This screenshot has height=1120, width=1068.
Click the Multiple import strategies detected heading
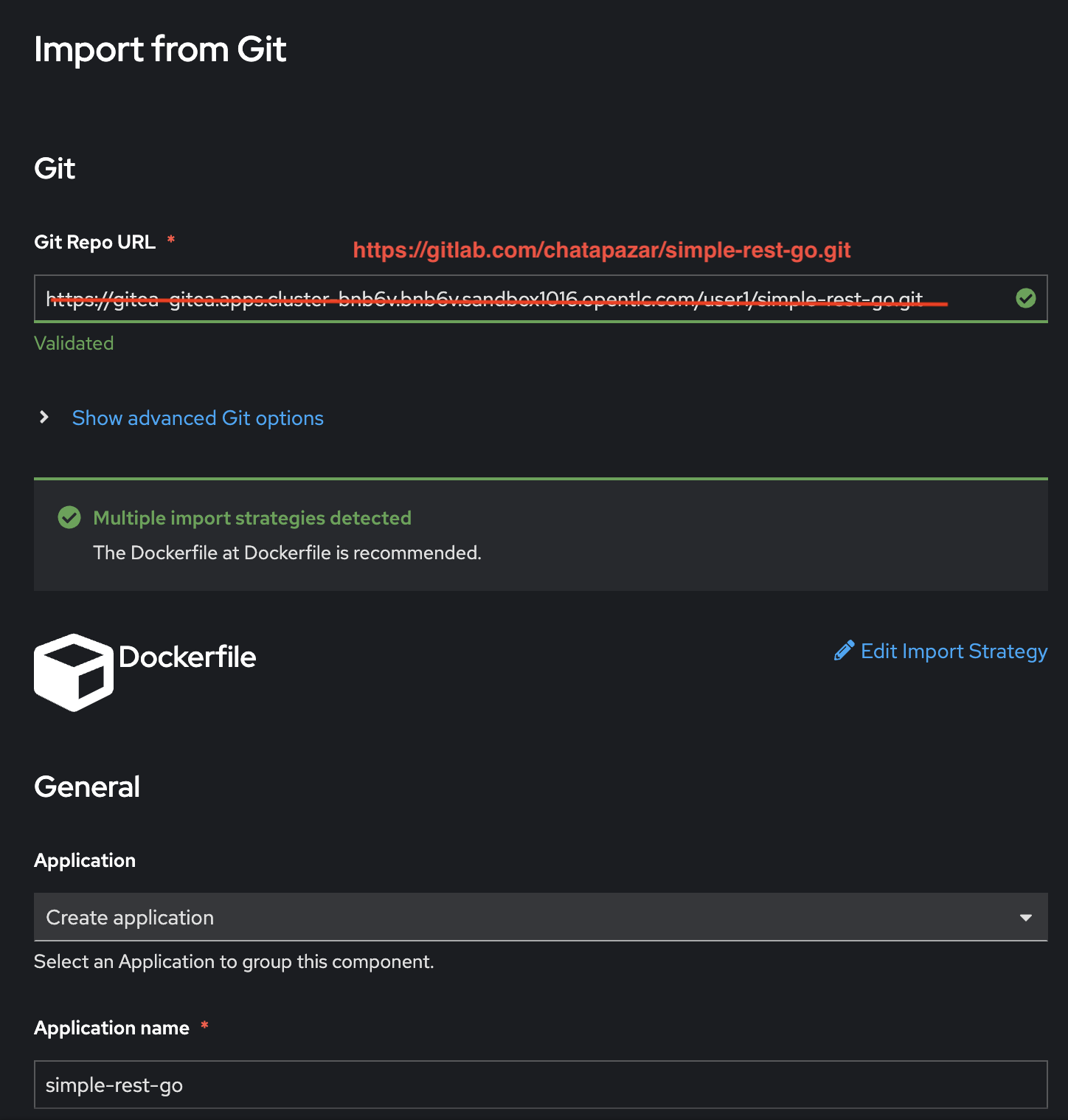tap(252, 518)
